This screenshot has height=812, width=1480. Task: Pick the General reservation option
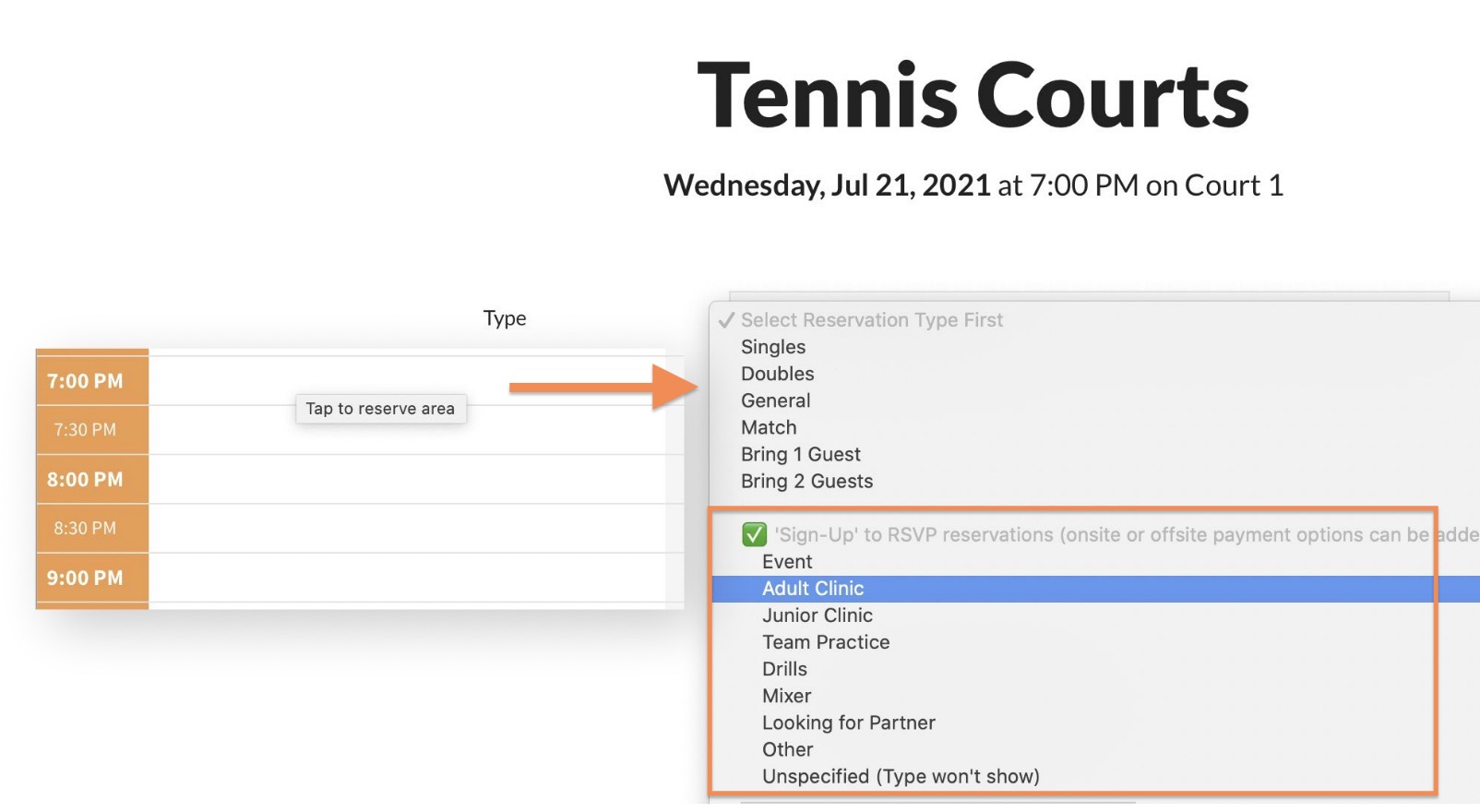(x=776, y=400)
